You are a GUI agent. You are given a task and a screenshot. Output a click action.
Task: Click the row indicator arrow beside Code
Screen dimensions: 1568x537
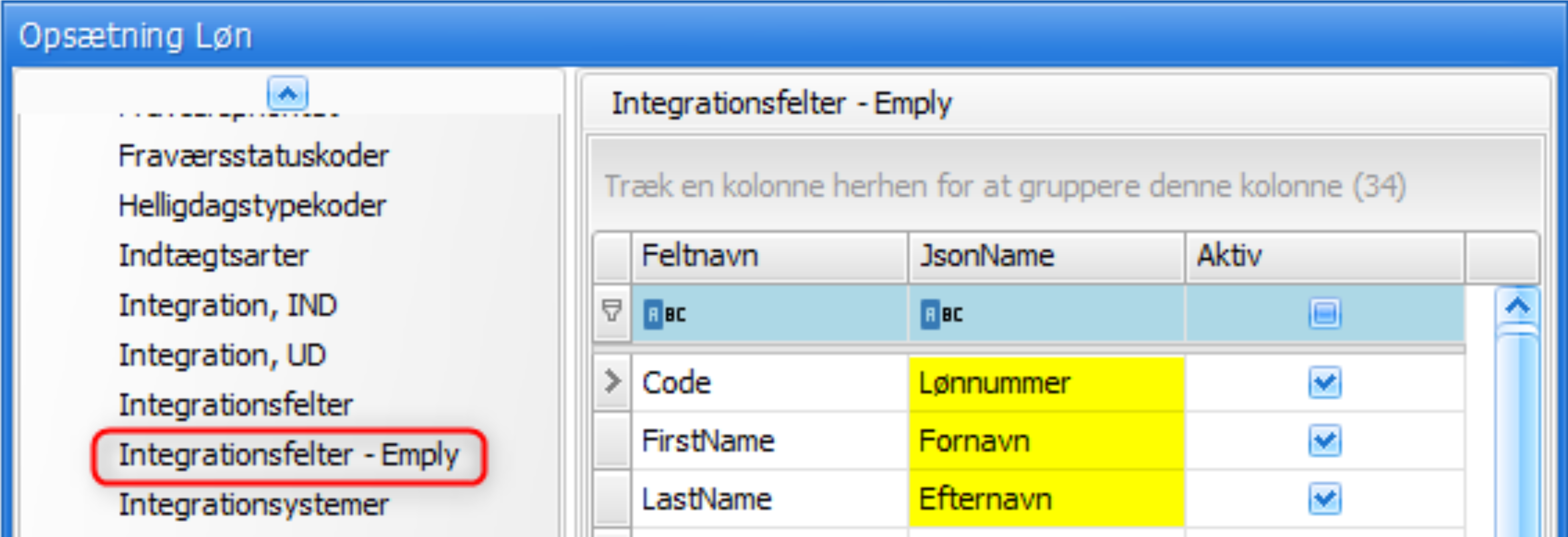pyautogui.click(x=612, y=382)
